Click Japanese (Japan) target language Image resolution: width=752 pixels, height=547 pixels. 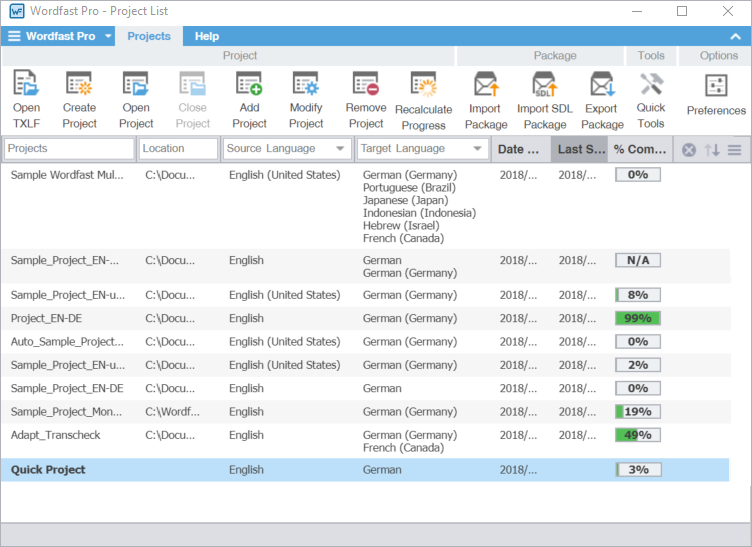[405, 200]
